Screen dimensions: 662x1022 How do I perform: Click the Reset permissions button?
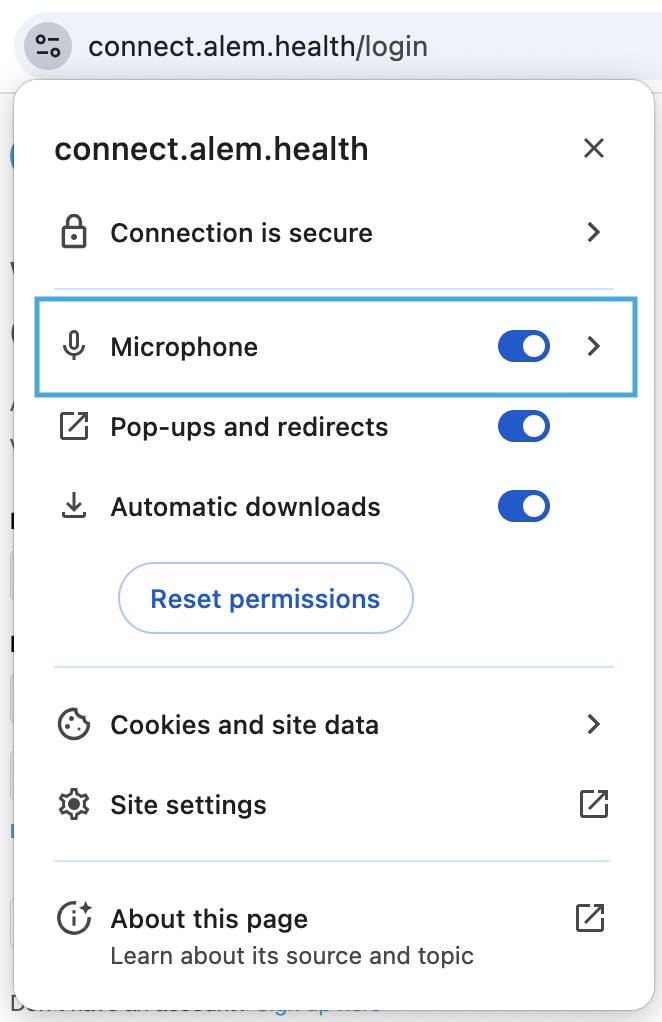(266, 598)
